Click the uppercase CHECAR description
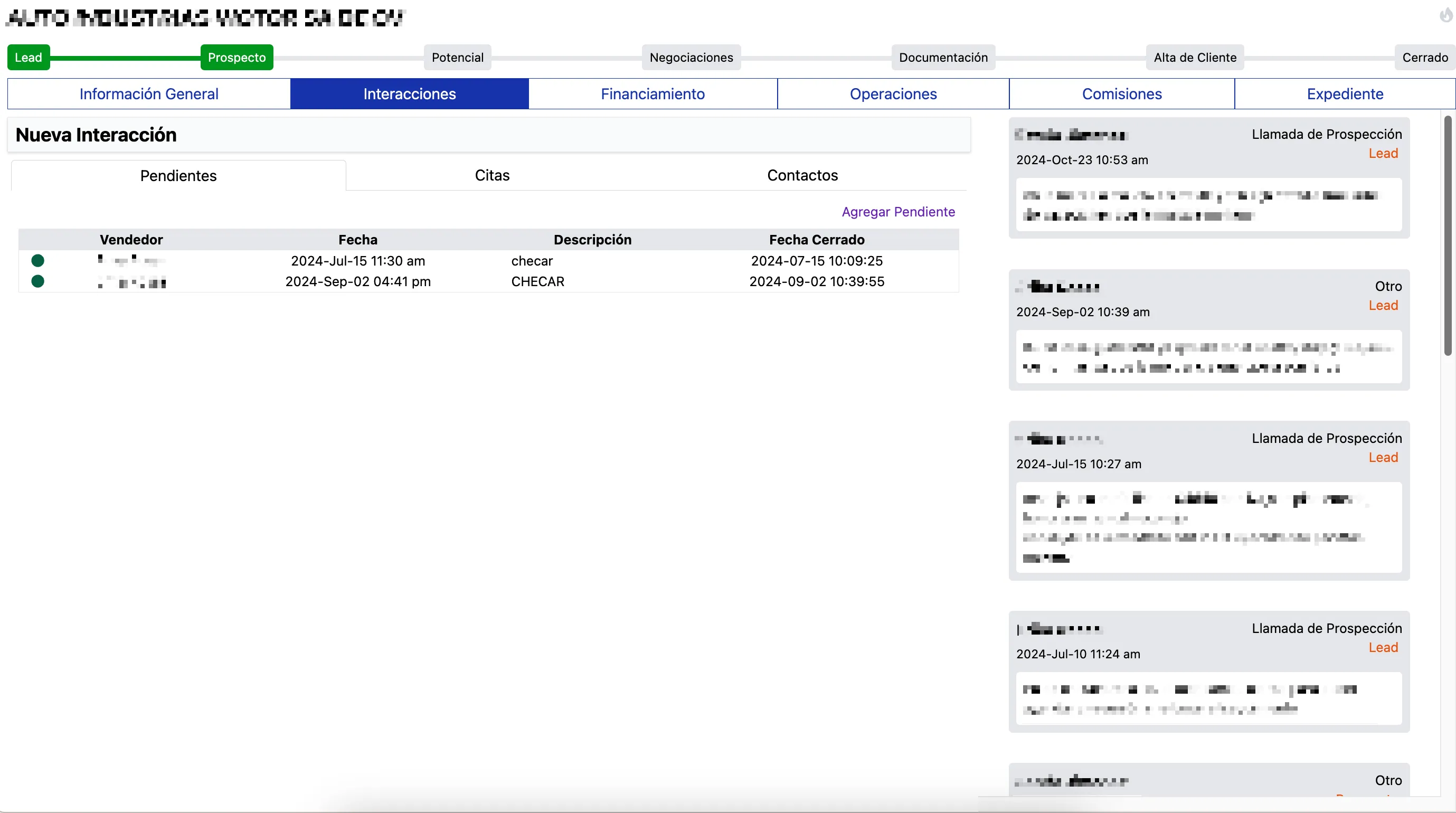Screen dimensions: 1456x813 [537, 281]
